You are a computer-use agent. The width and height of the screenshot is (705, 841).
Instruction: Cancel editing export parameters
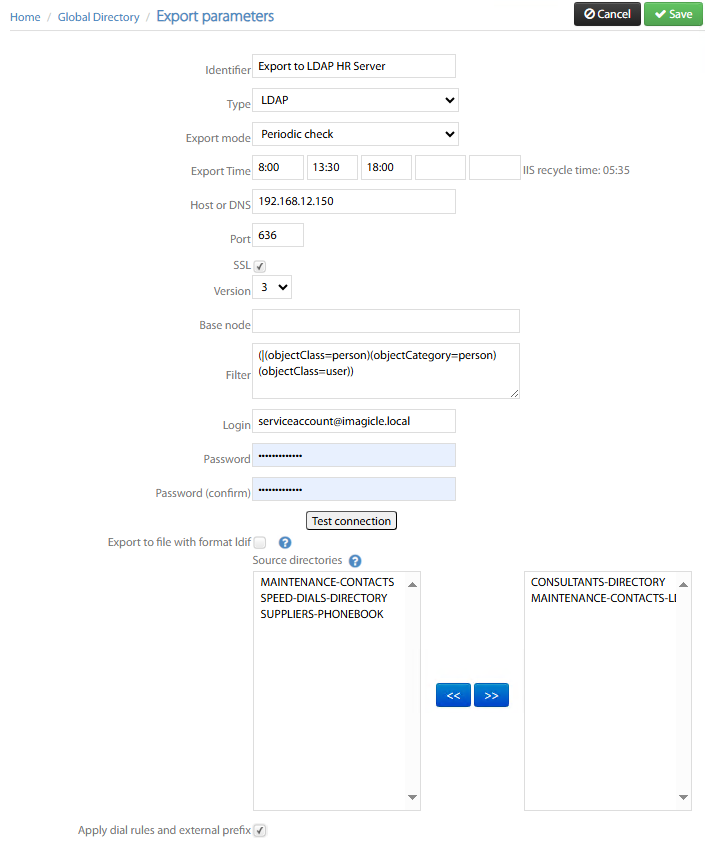(x=607, y=14)
